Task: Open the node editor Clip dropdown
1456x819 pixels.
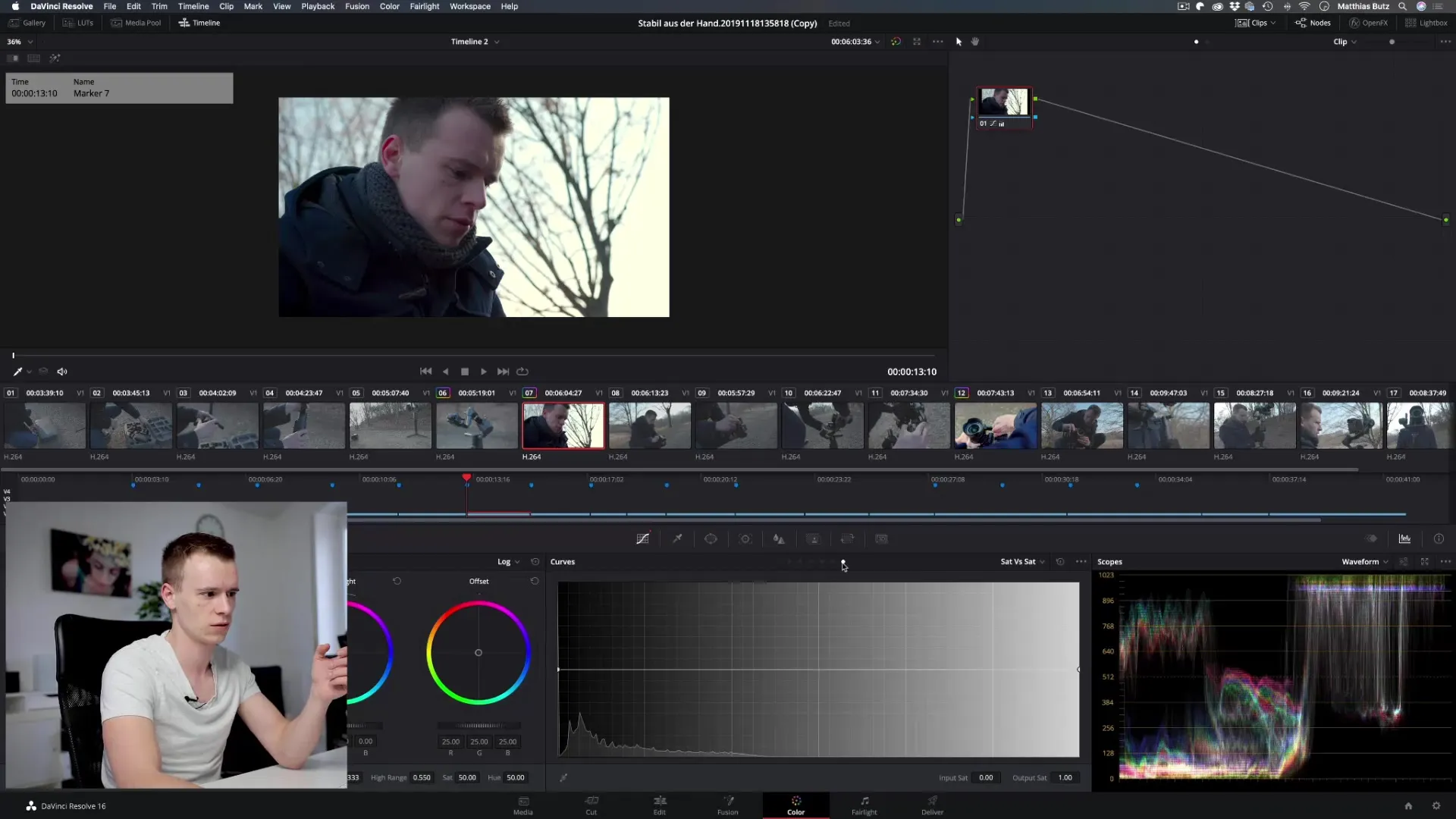Action: click(x=1345, y=42)
